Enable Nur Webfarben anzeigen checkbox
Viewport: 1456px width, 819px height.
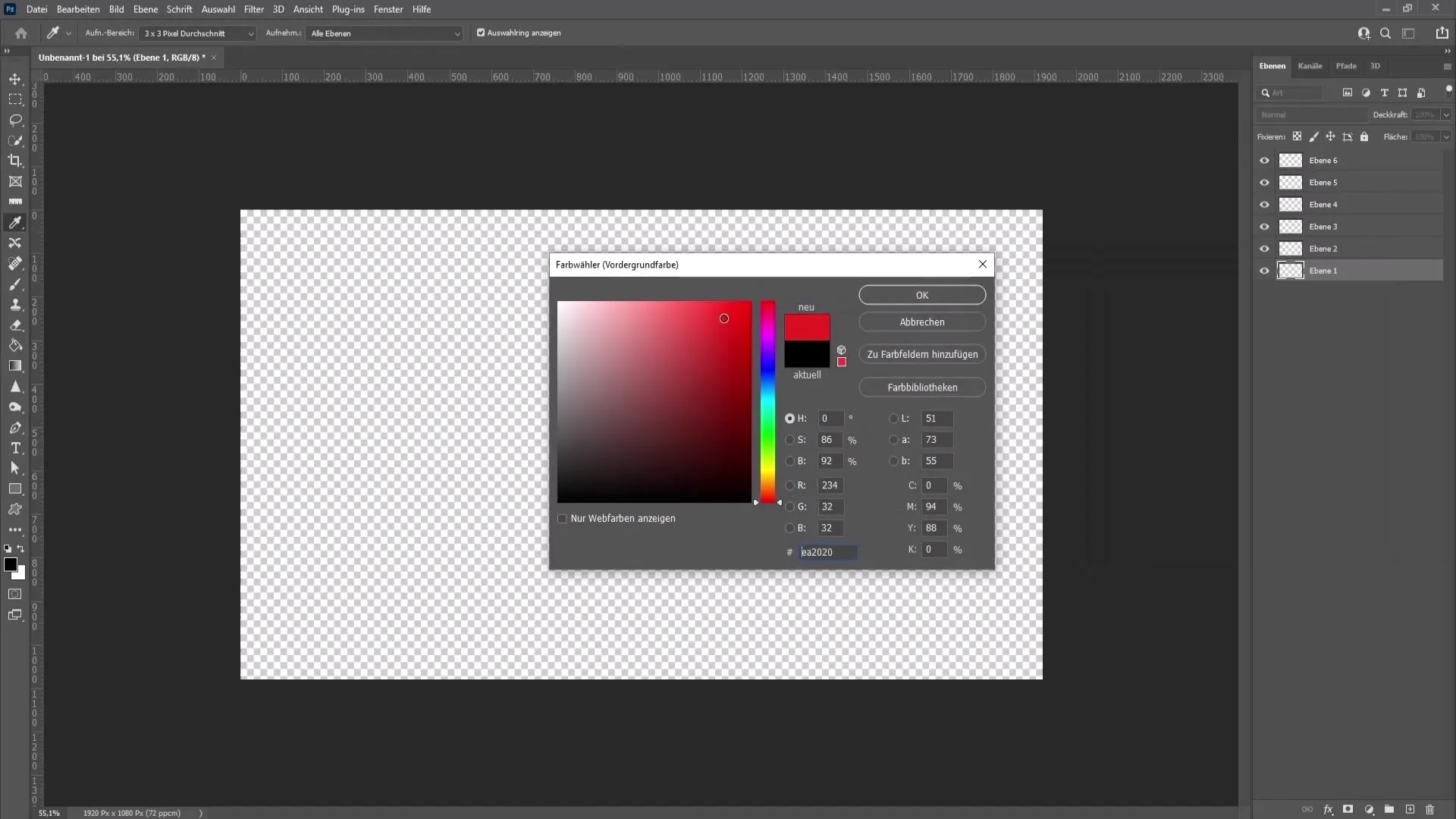pyautogui.click(x=562, y=519)
